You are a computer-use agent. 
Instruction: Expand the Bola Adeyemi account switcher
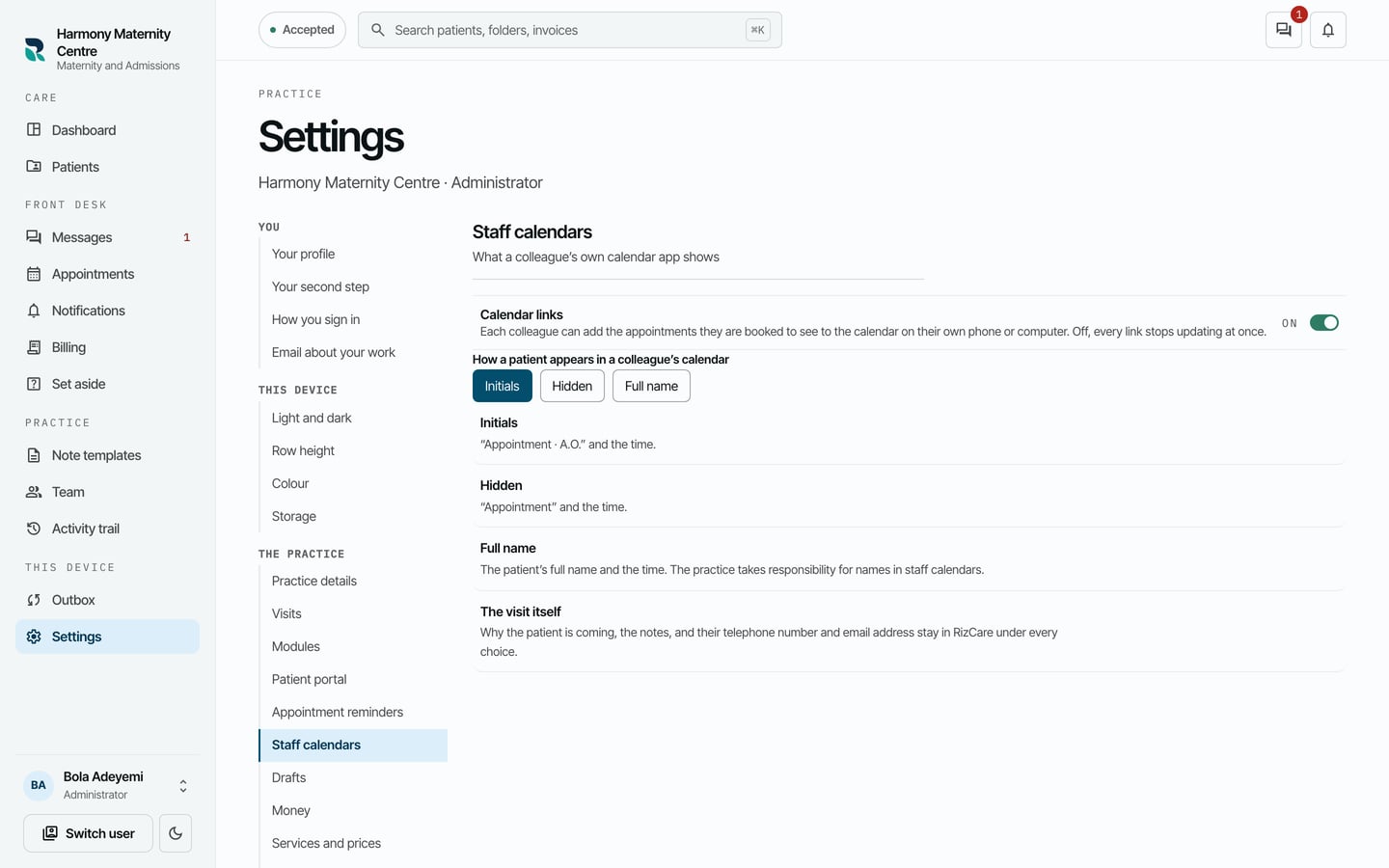pos(183,786)
